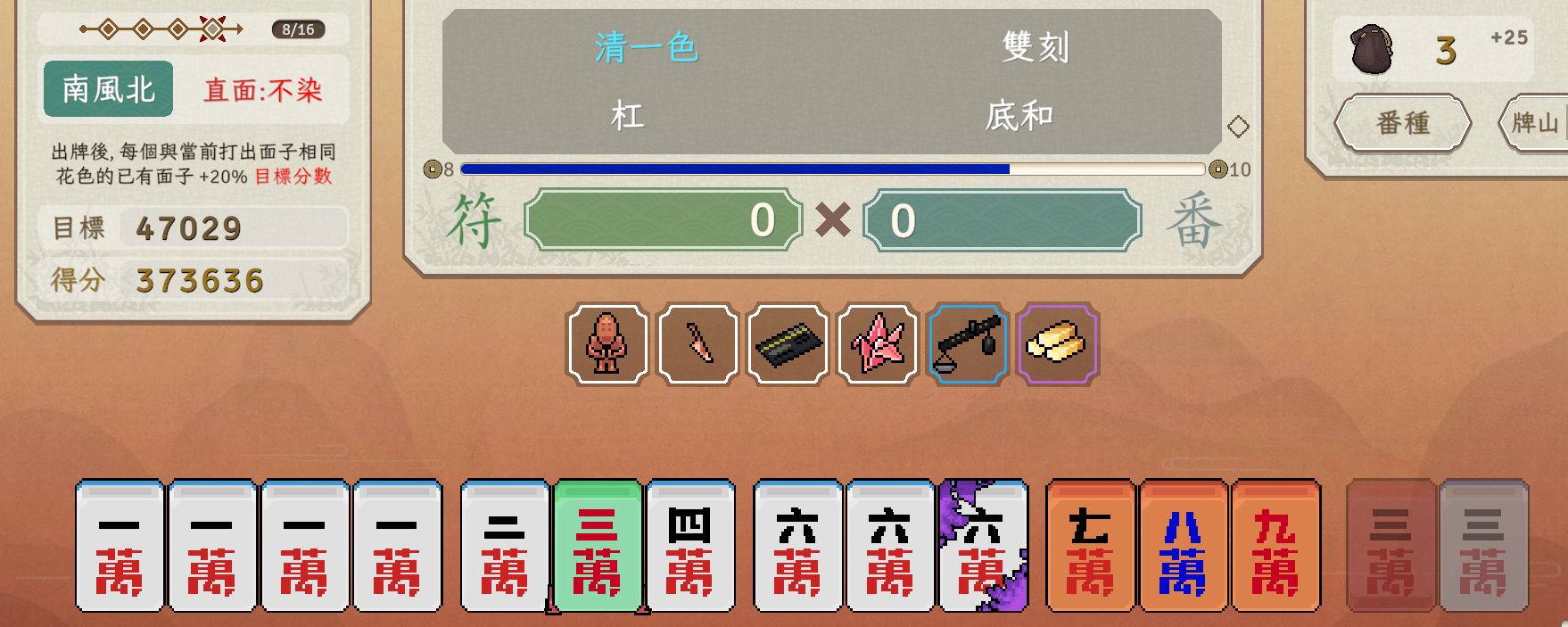Select the gold ingots relic icon

1059,344
